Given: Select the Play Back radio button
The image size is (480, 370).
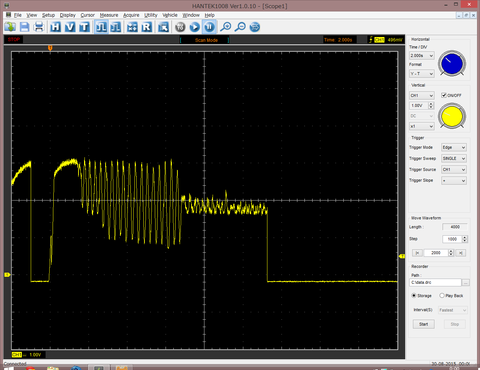Looking at the screenshot, I should [442, 295].
